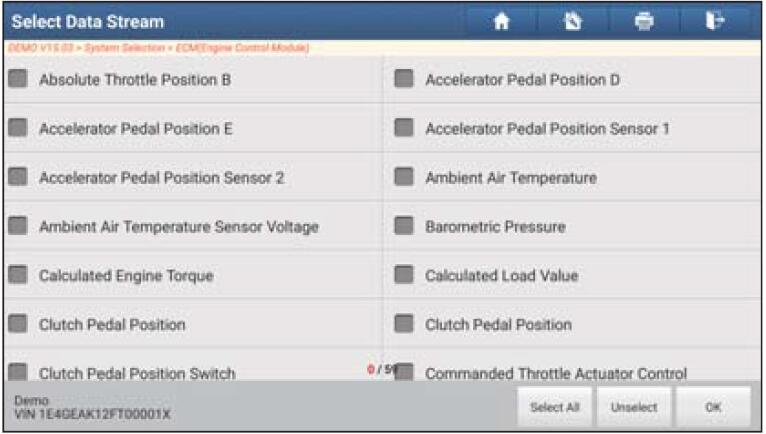The image size is (766, 434).
Task: Check Accelerator Pedal Position Sensor 2
Action: [x=18, y=177]
